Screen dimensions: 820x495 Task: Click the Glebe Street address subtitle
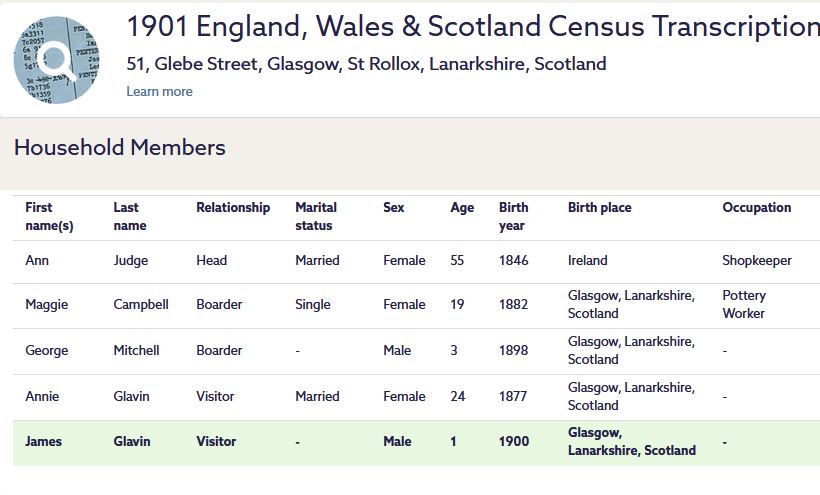tap(366, 64)
